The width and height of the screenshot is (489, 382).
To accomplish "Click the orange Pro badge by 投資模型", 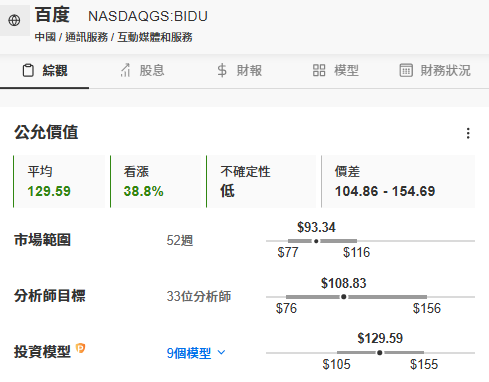I will [x=80, y=348].
